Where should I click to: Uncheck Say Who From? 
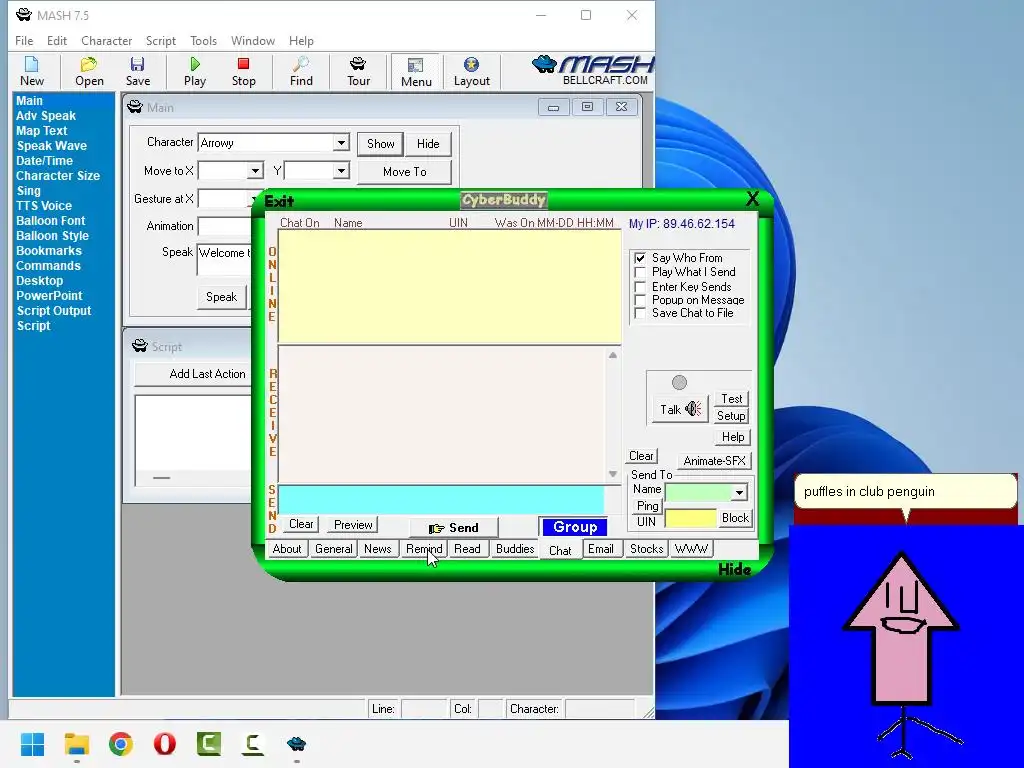640,258
